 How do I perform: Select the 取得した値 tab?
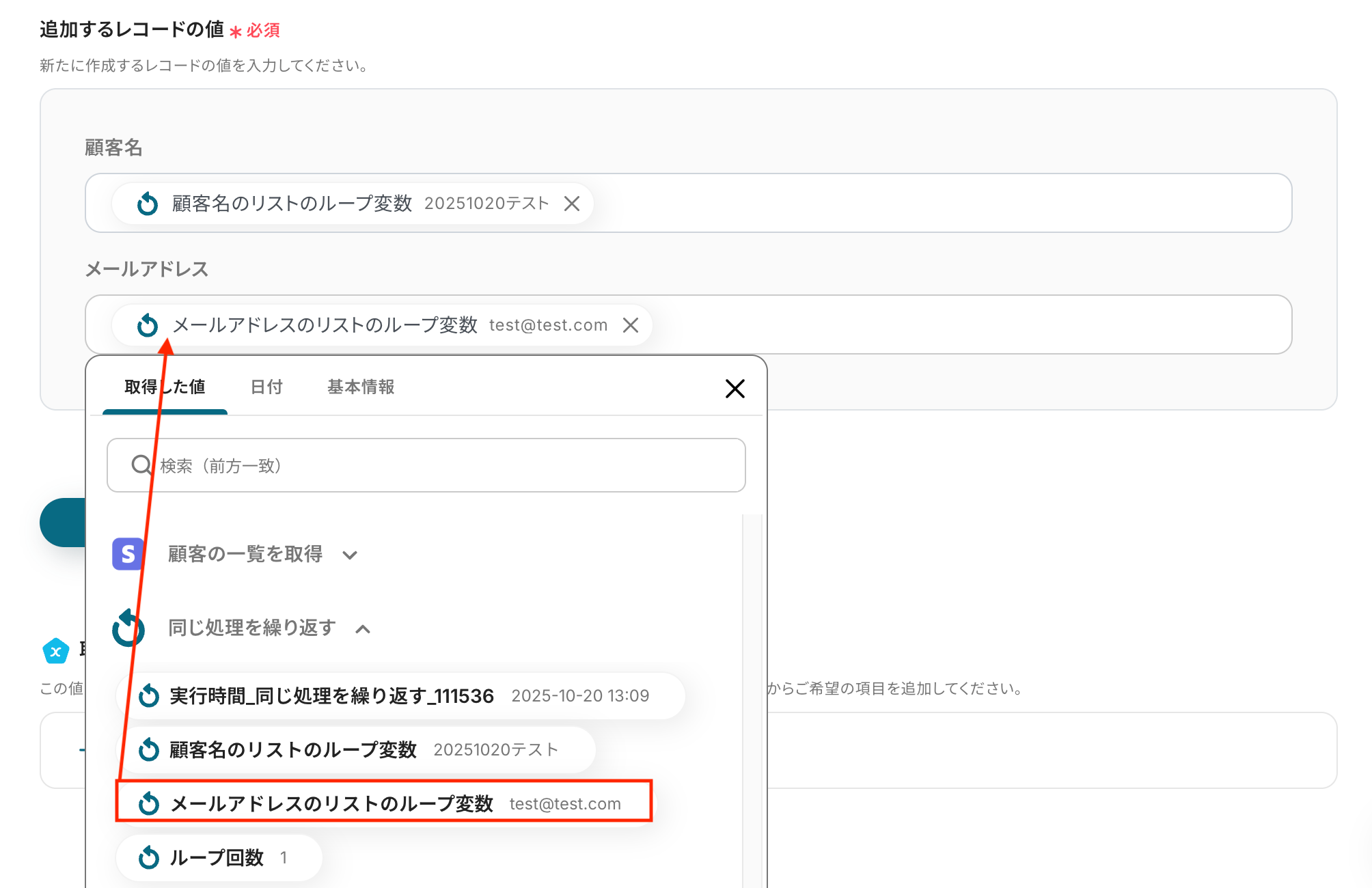(165, 387)
